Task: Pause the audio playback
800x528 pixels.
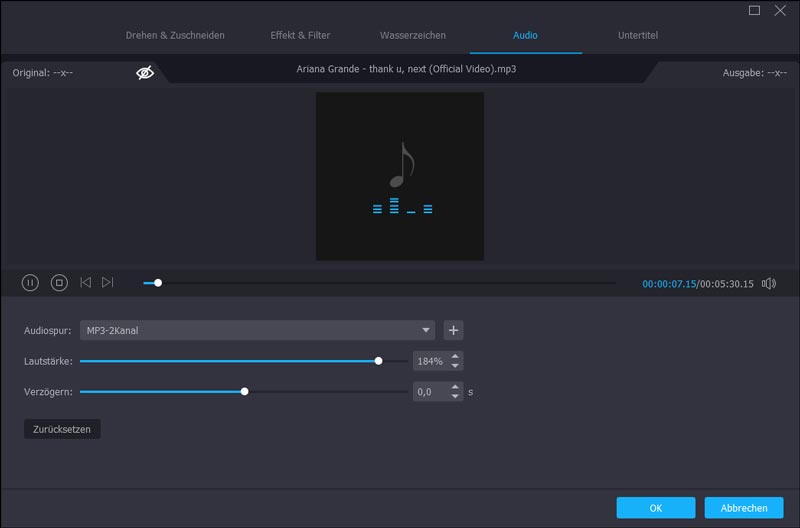Action: (30, 283)
